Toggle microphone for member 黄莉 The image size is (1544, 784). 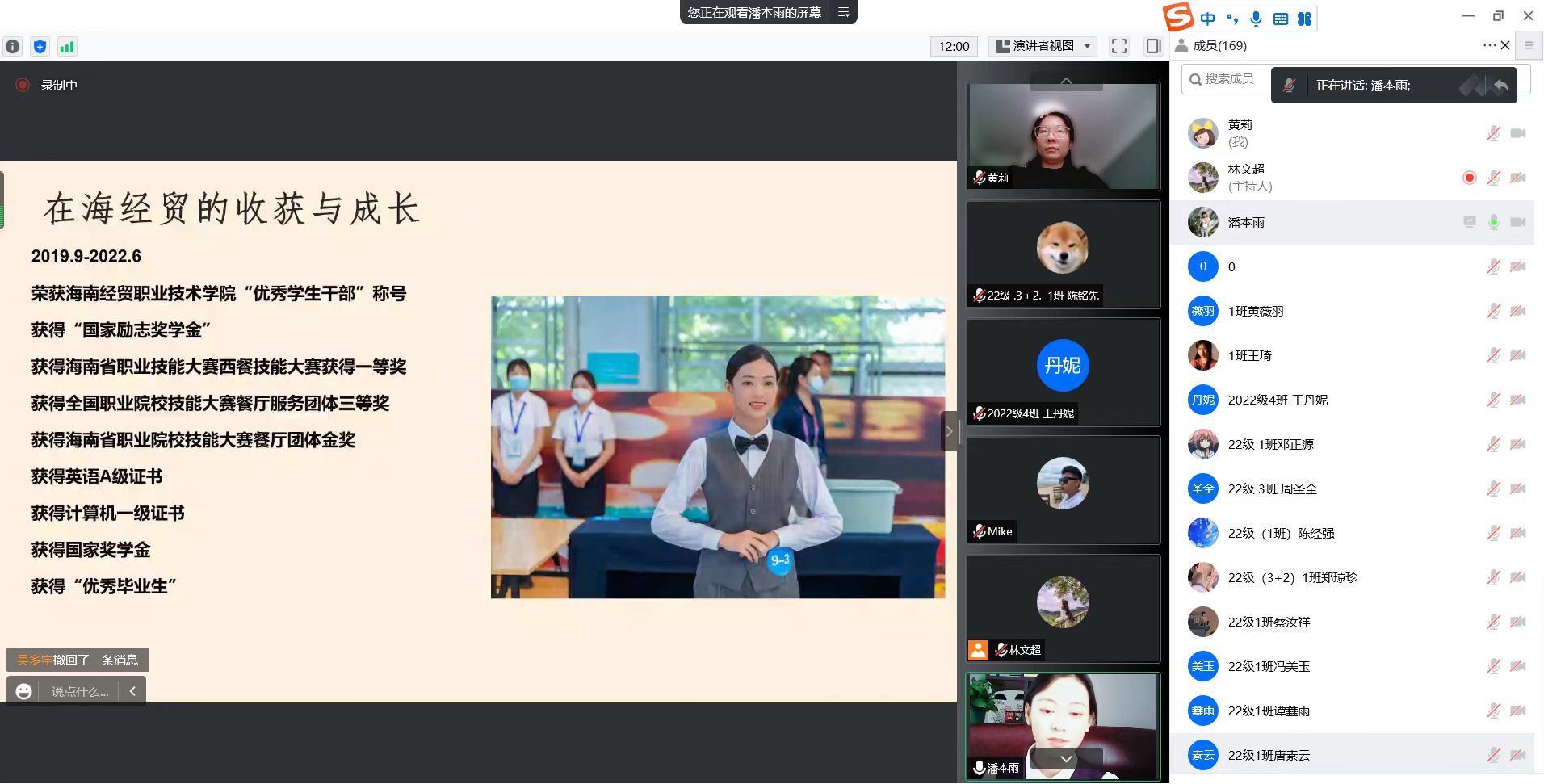click(1493, 133)
